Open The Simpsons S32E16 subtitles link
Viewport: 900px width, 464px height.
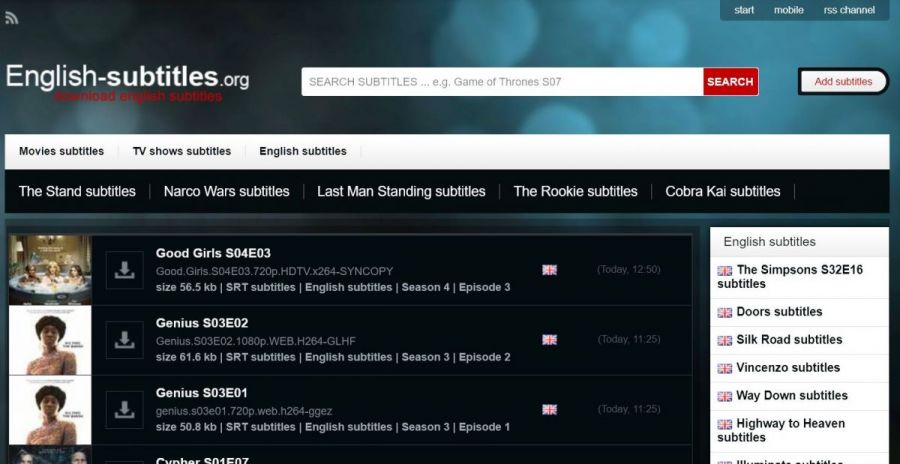point(790,277)
